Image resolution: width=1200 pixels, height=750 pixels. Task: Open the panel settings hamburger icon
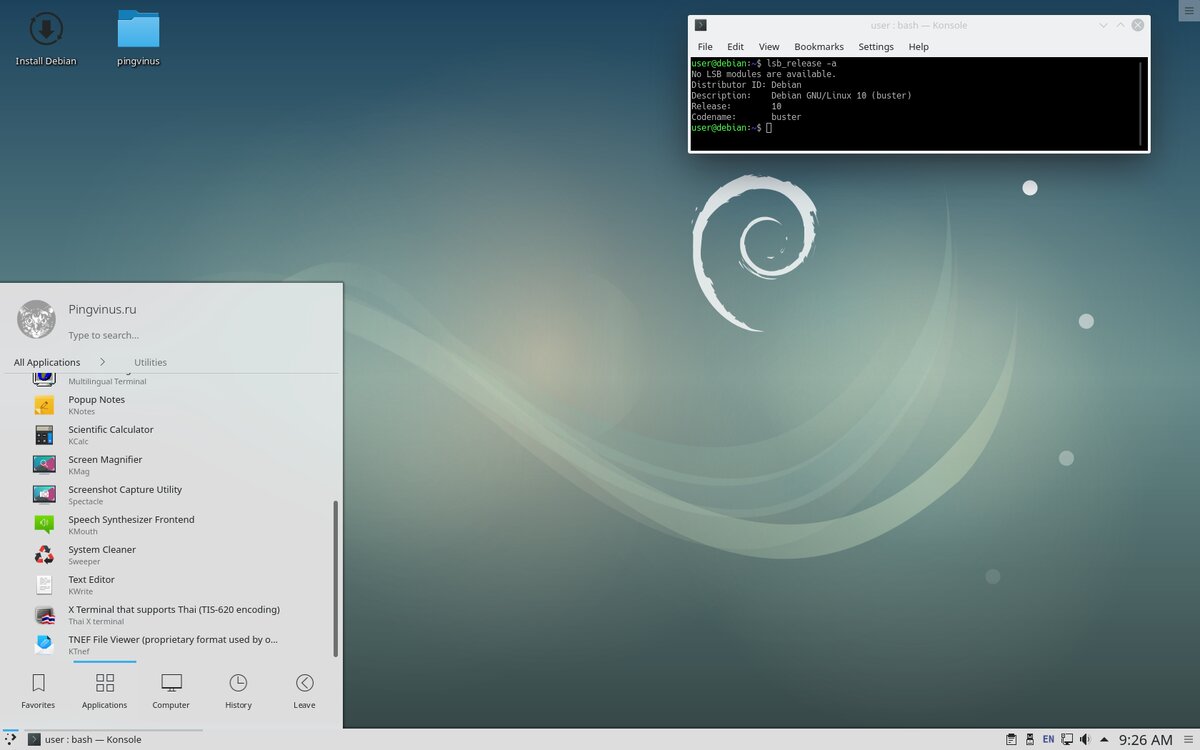1190,739
